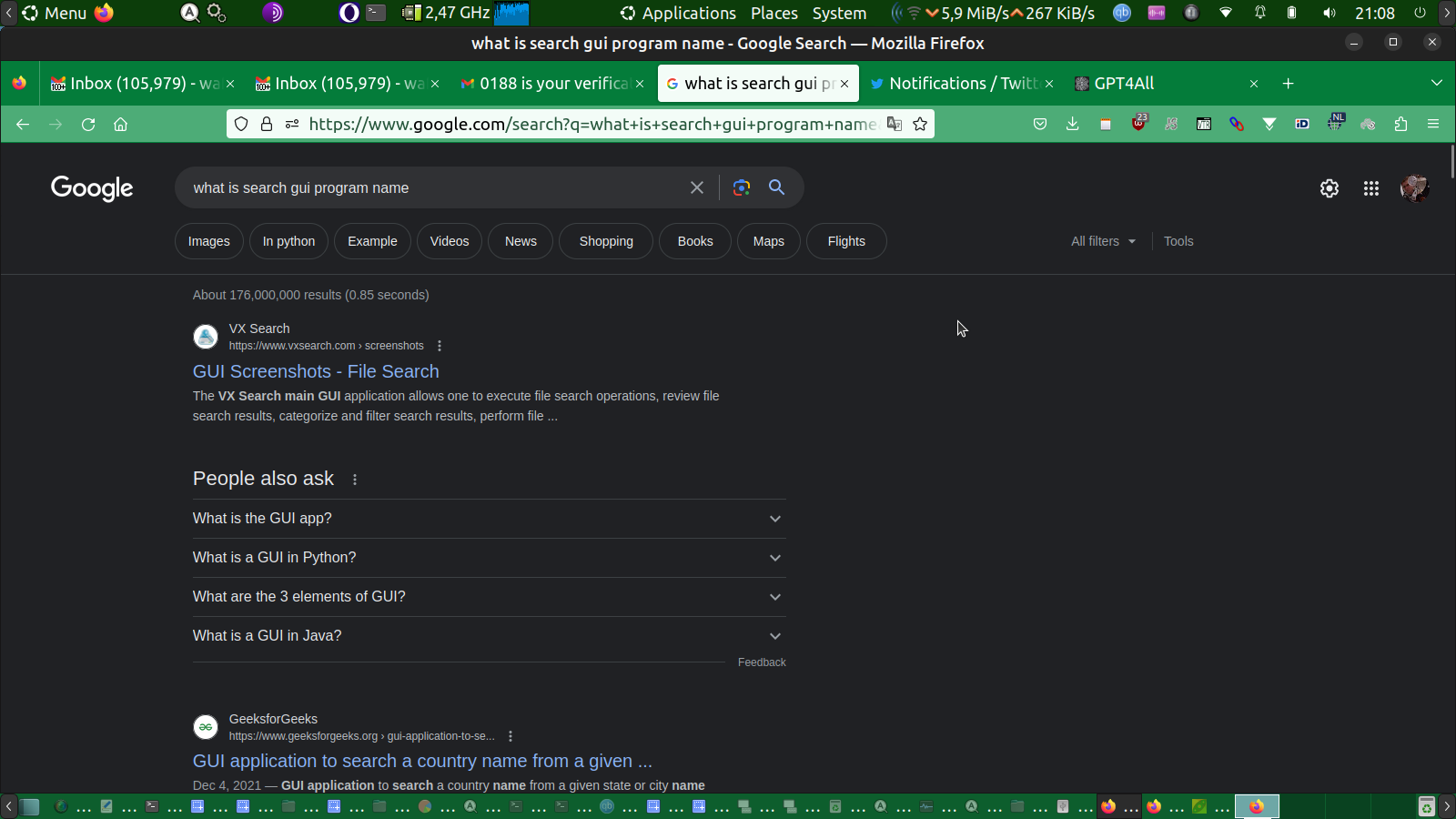Viewport: 1456px width, 819px height.
Task: Go back using the browser back arrow
Action: 23,124
